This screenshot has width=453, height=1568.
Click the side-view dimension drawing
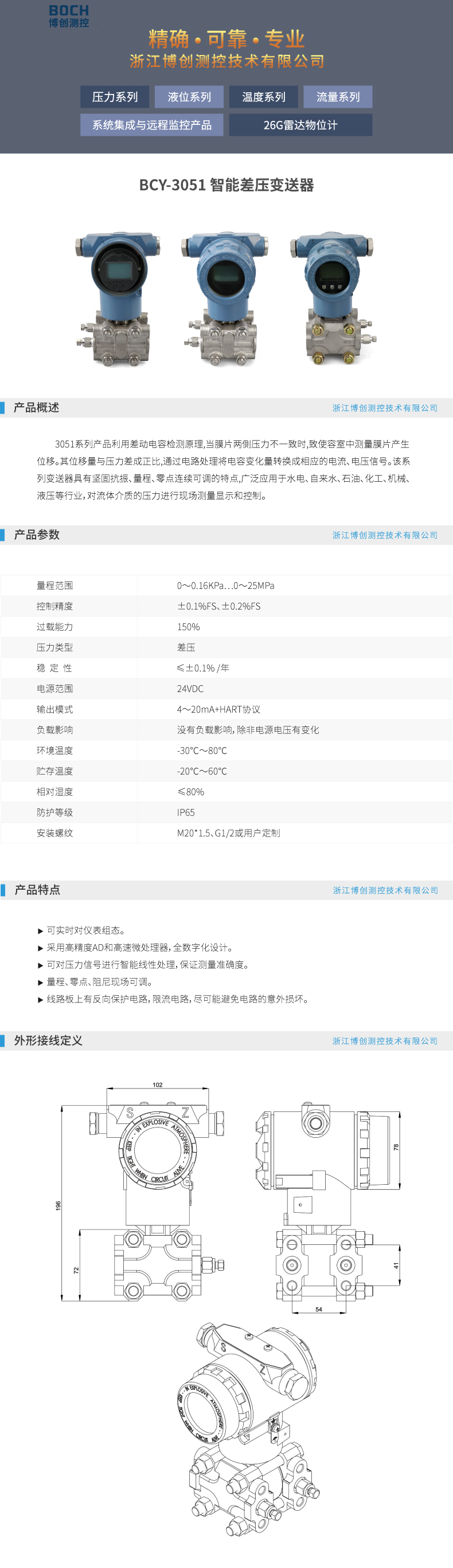tap(328, 1207)
